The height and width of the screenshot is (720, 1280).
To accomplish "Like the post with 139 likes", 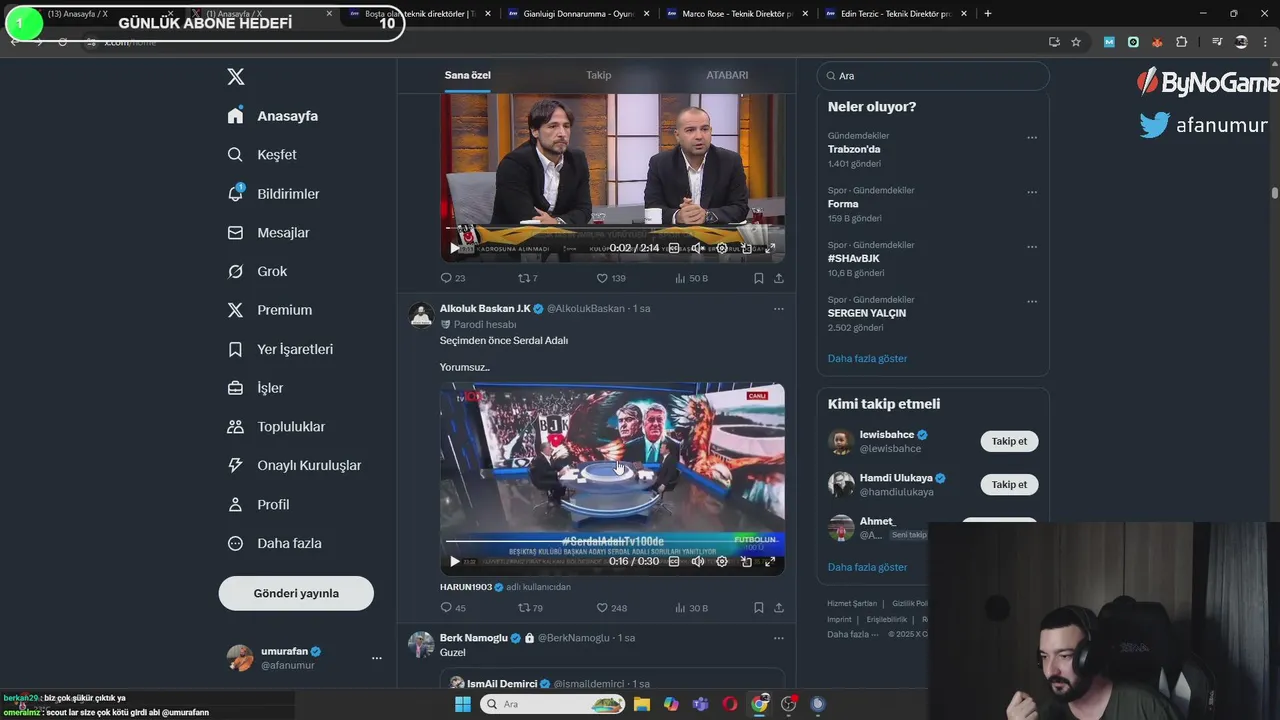I will tap(611, 278).
